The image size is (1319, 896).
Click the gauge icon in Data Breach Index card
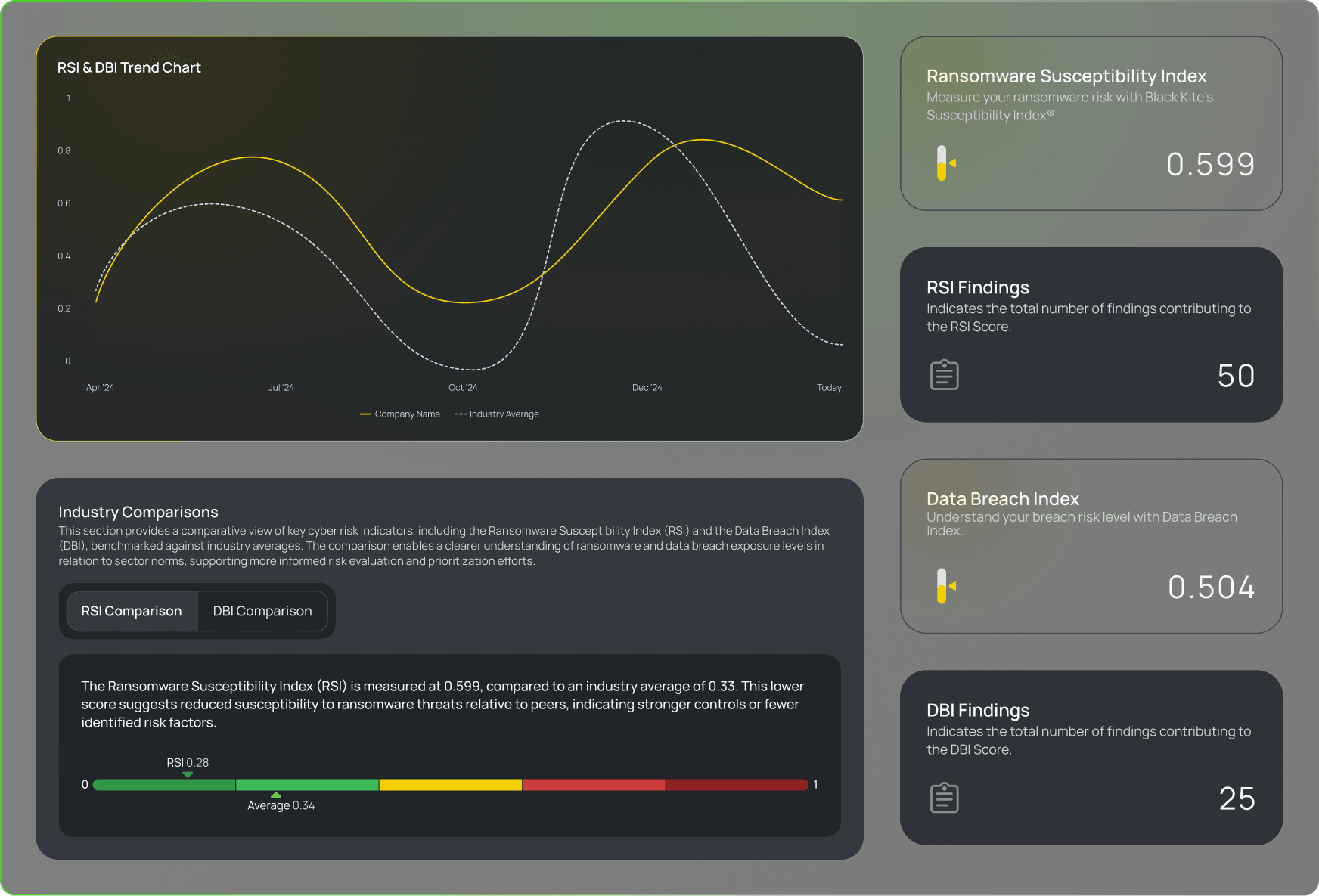tap(945, 586)
